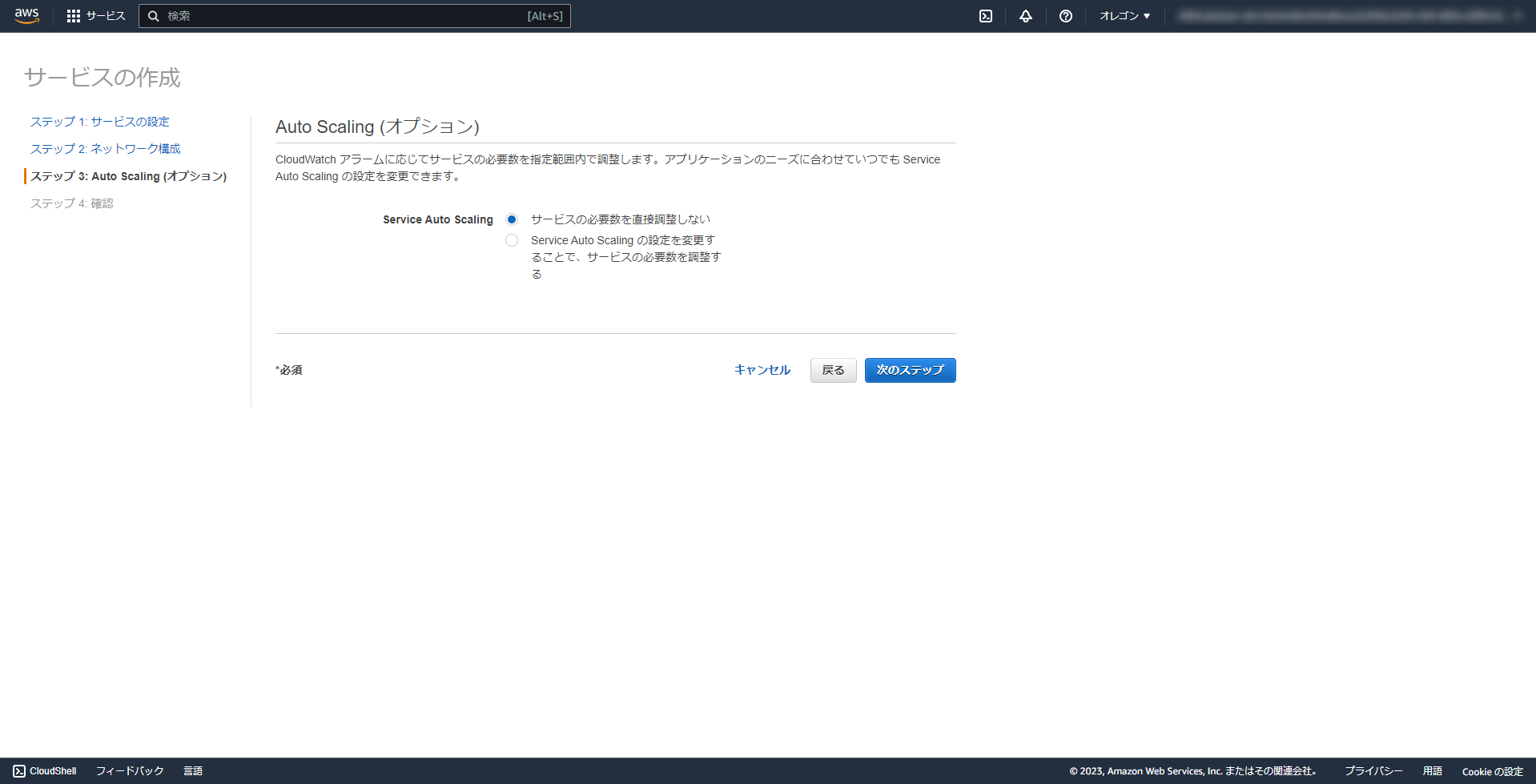1536x784 pixels.
Task: Select サービスの必要数を直接調整しない radio button
Action: 512,219
